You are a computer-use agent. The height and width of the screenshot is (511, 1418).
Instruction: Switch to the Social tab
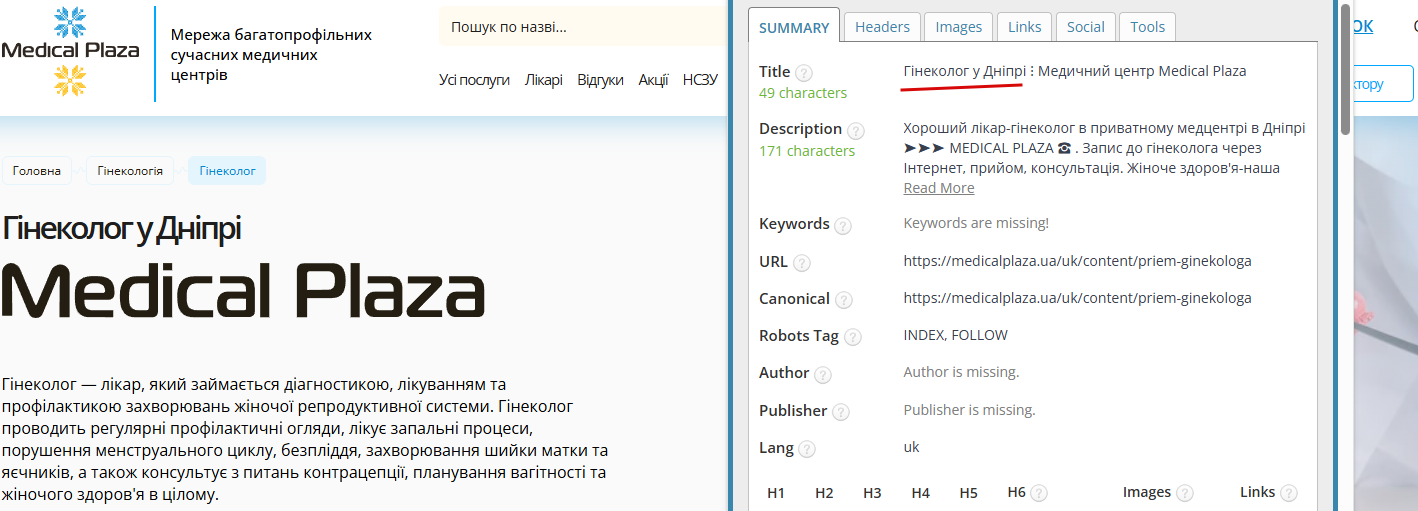click(x=1085, y=27)
